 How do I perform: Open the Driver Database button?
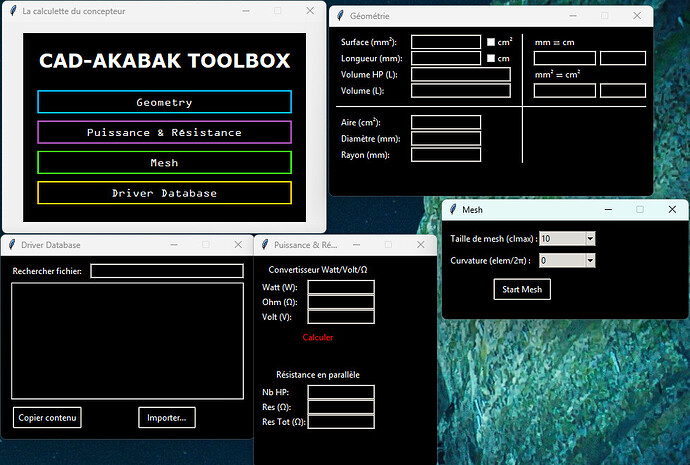[164, 193]
